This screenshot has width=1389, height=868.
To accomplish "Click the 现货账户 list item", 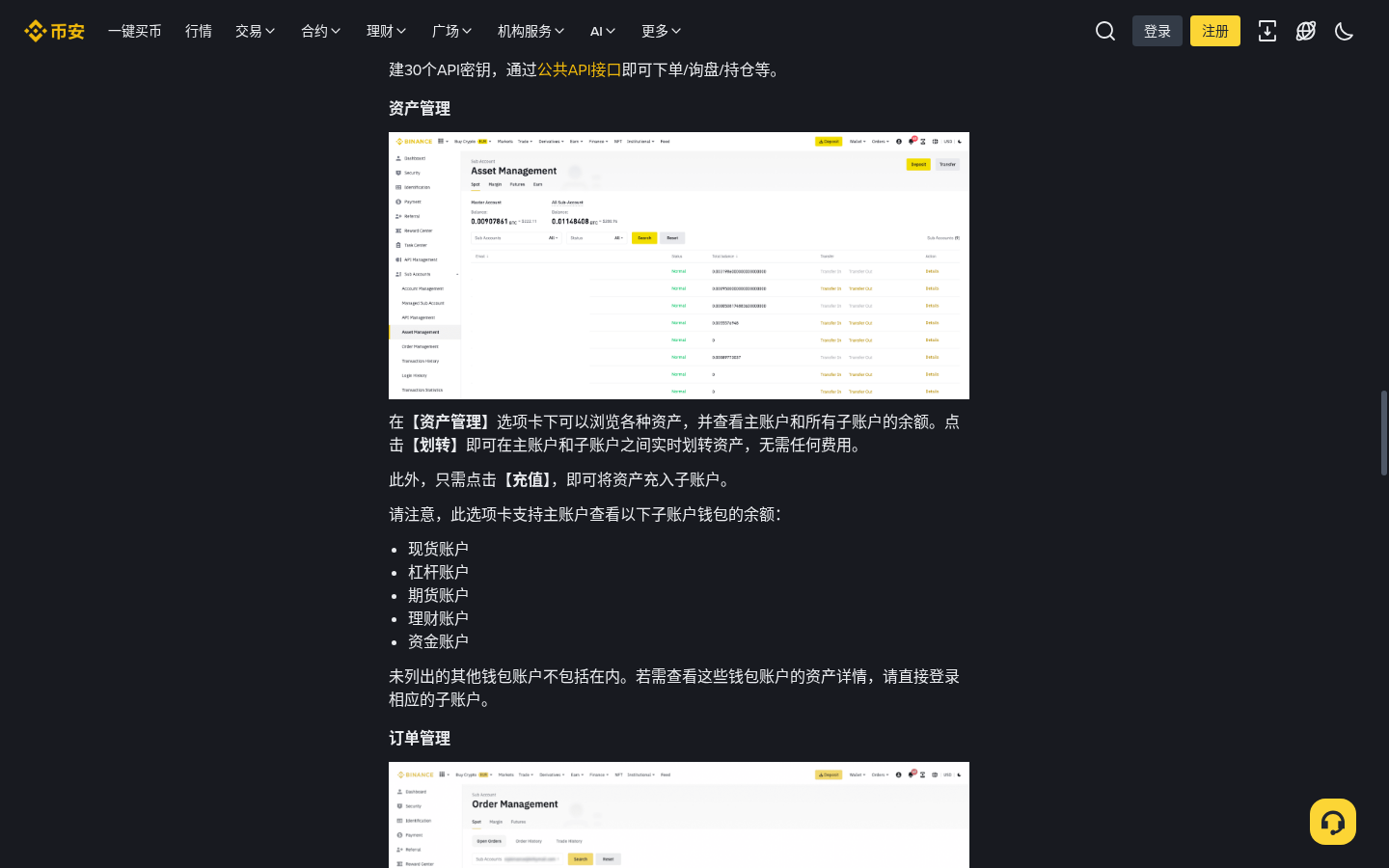I will (438, 549).
